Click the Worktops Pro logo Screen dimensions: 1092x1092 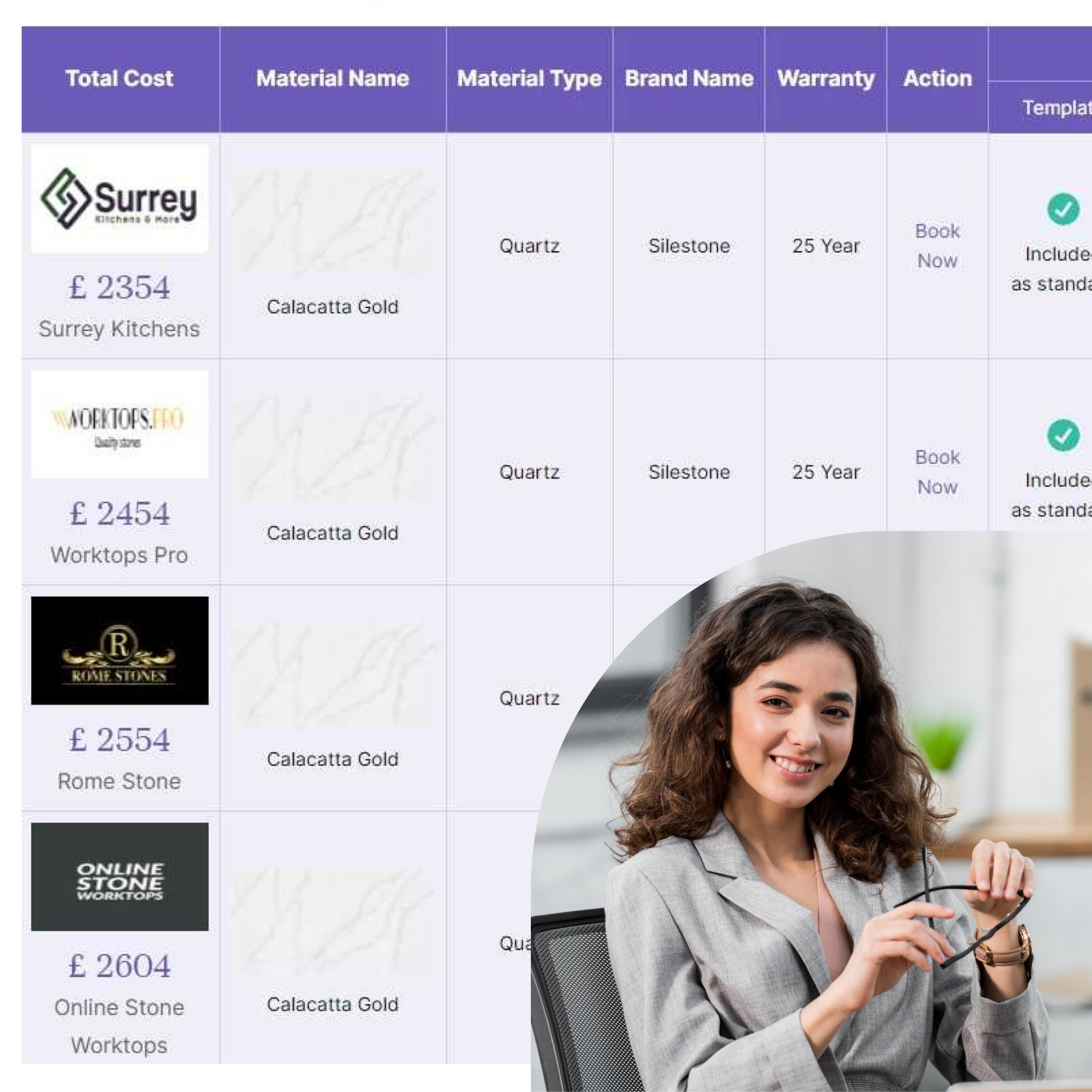coord(119,425)
